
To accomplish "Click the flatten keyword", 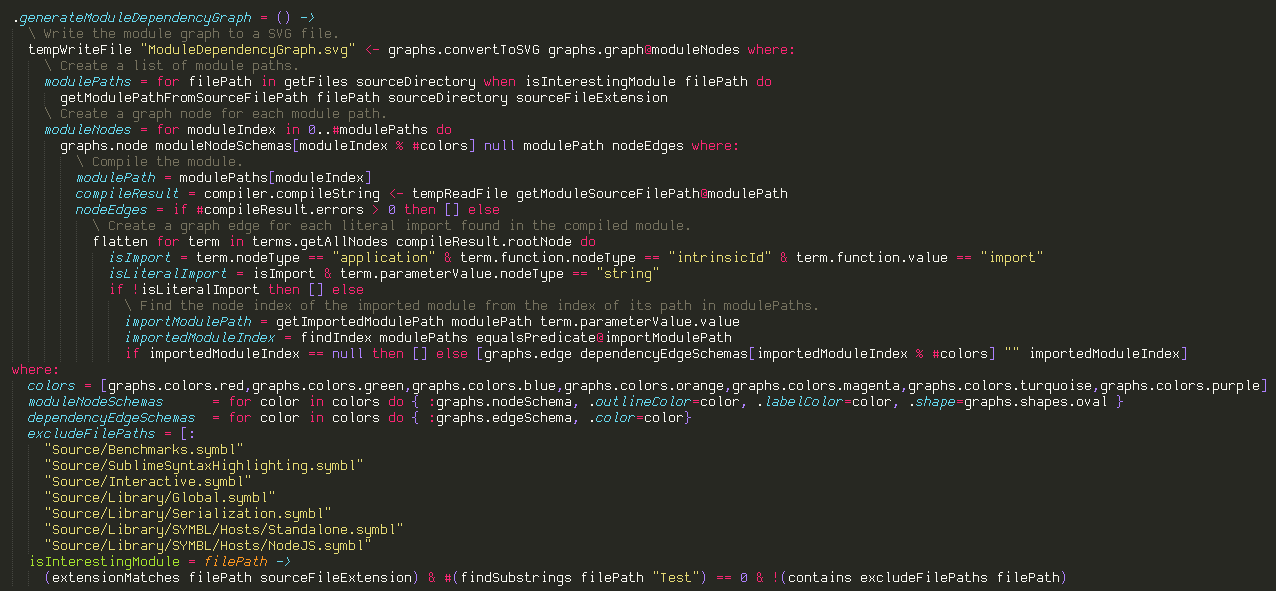I will click(120, 241).
